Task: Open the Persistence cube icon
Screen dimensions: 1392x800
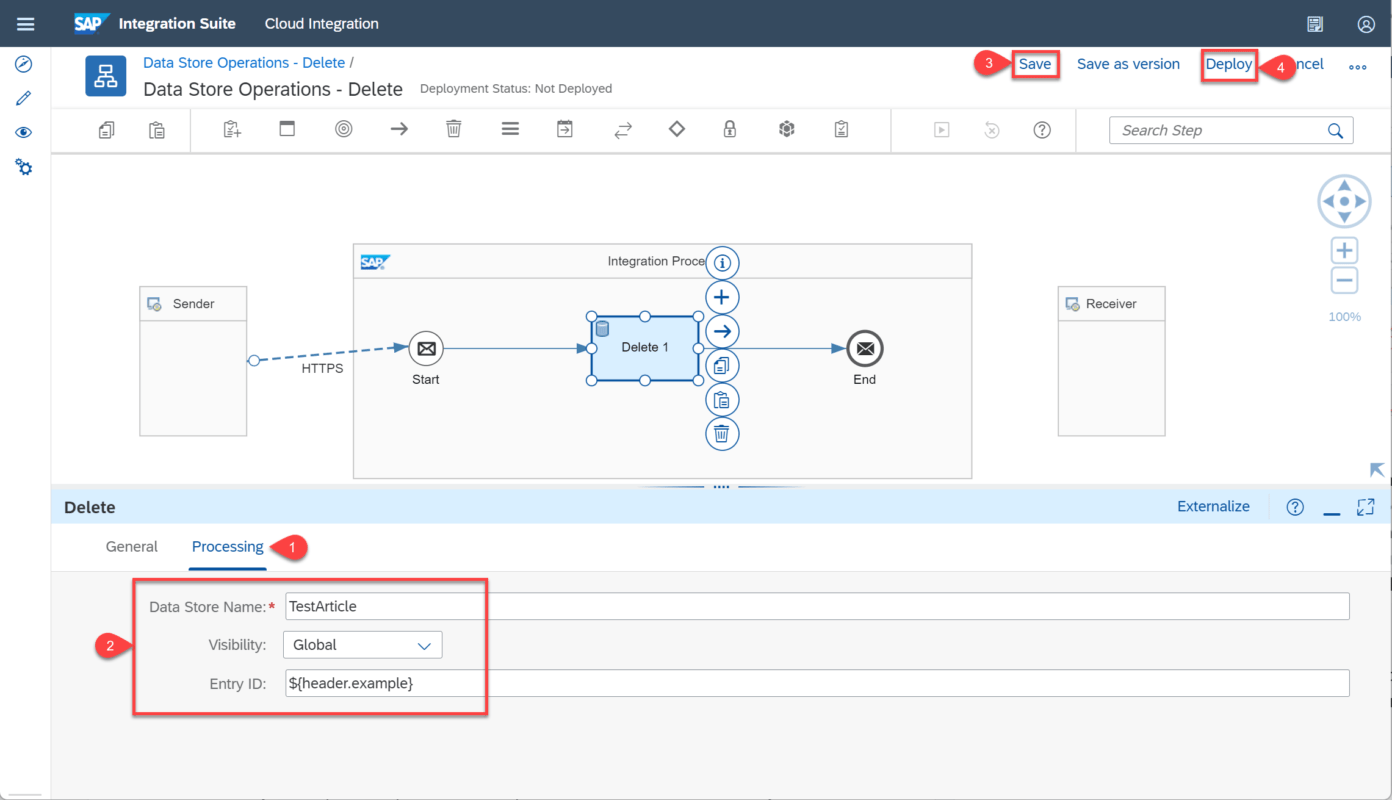Action: click(x=787, y=129)
